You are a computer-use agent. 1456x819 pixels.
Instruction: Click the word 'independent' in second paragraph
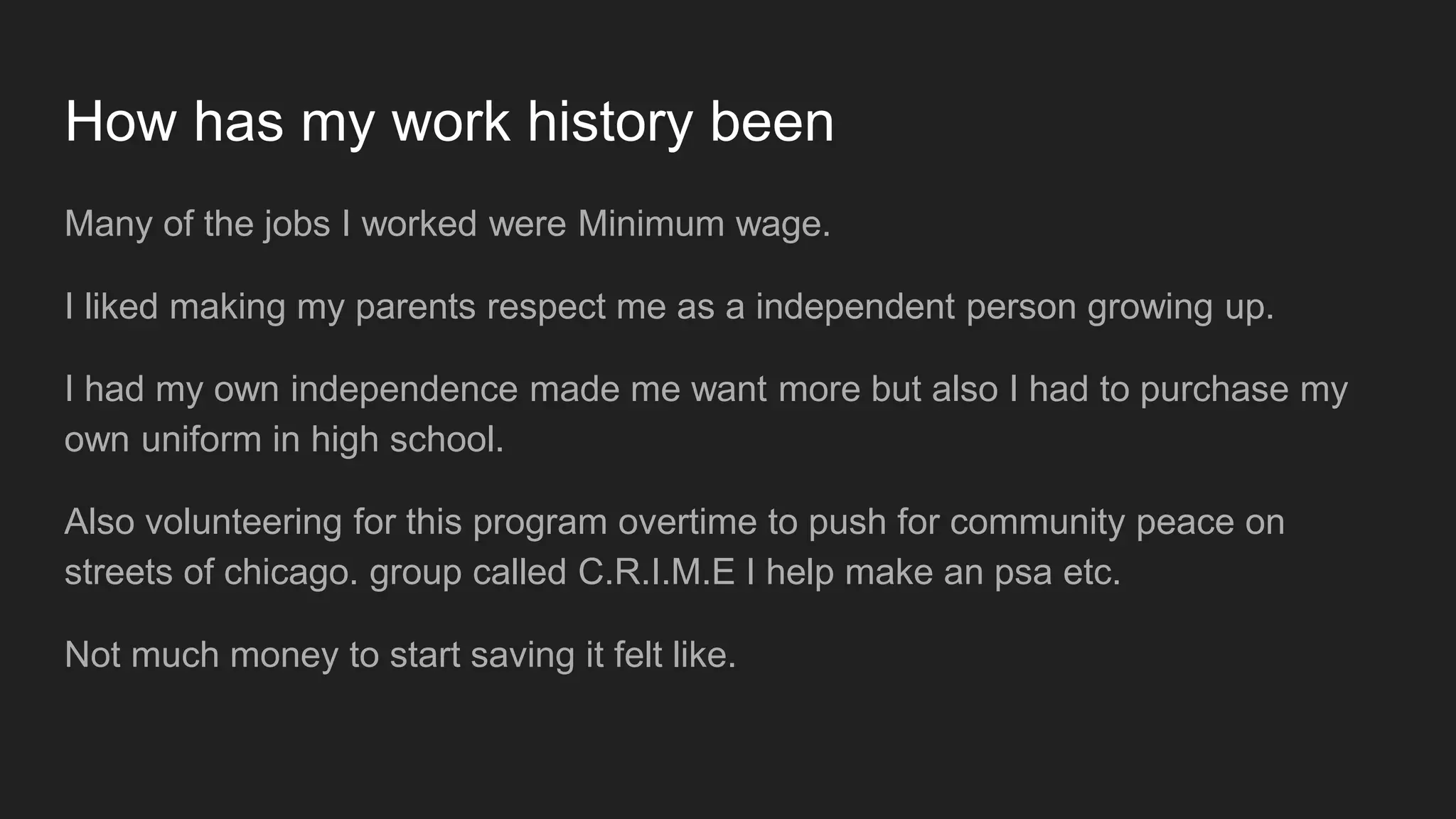[855, 308]
